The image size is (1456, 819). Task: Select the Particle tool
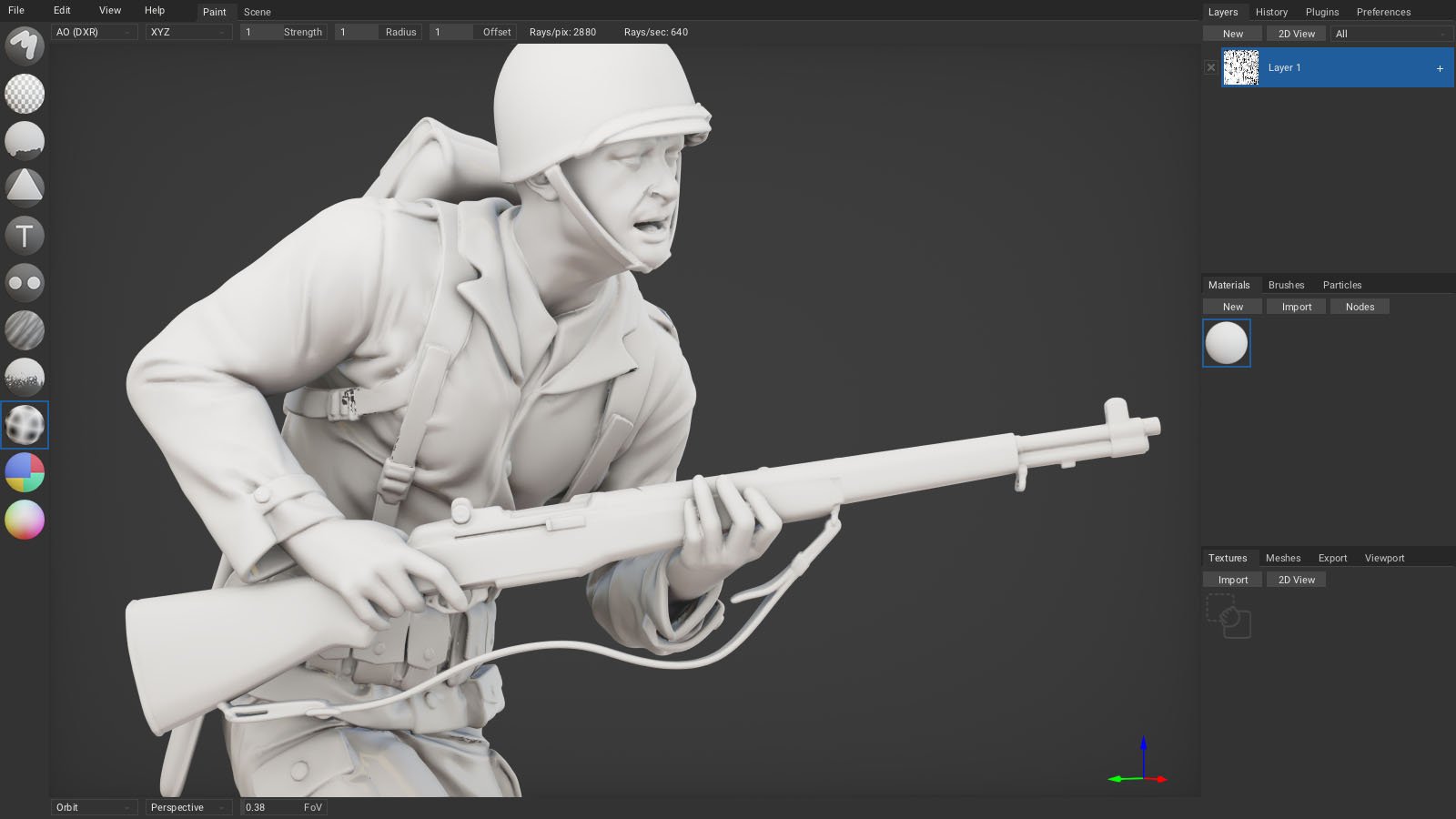(25, 378)
